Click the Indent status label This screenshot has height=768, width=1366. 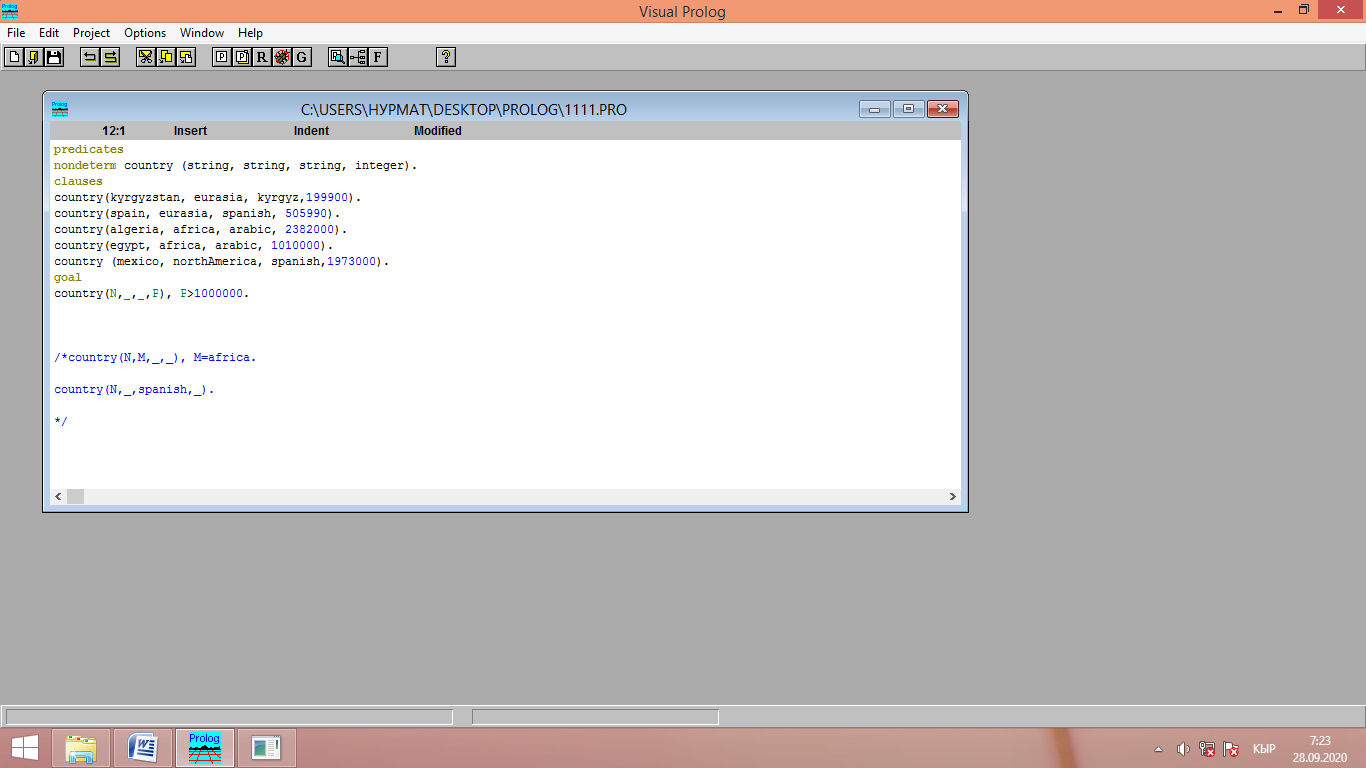pyautogui.click(x=311, y=131)
